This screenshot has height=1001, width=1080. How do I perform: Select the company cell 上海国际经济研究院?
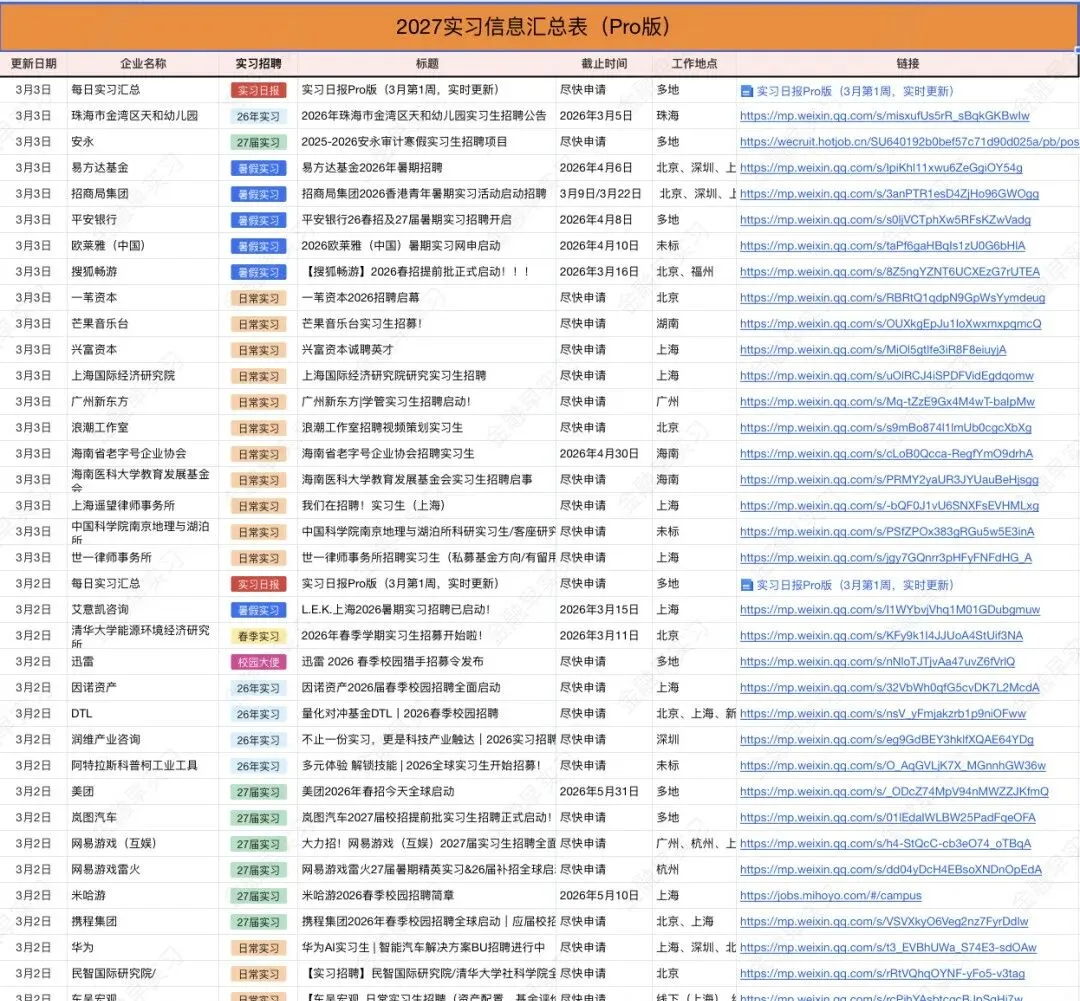pos(143,375)
